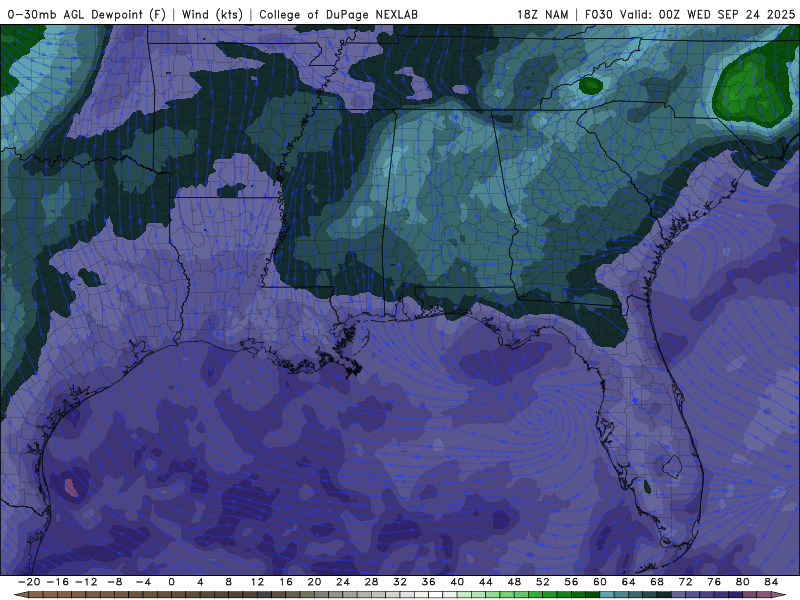The width and height of the screenshot is (800, 600).
Task: Click the 40 value on the color scale
Action: 457,582
